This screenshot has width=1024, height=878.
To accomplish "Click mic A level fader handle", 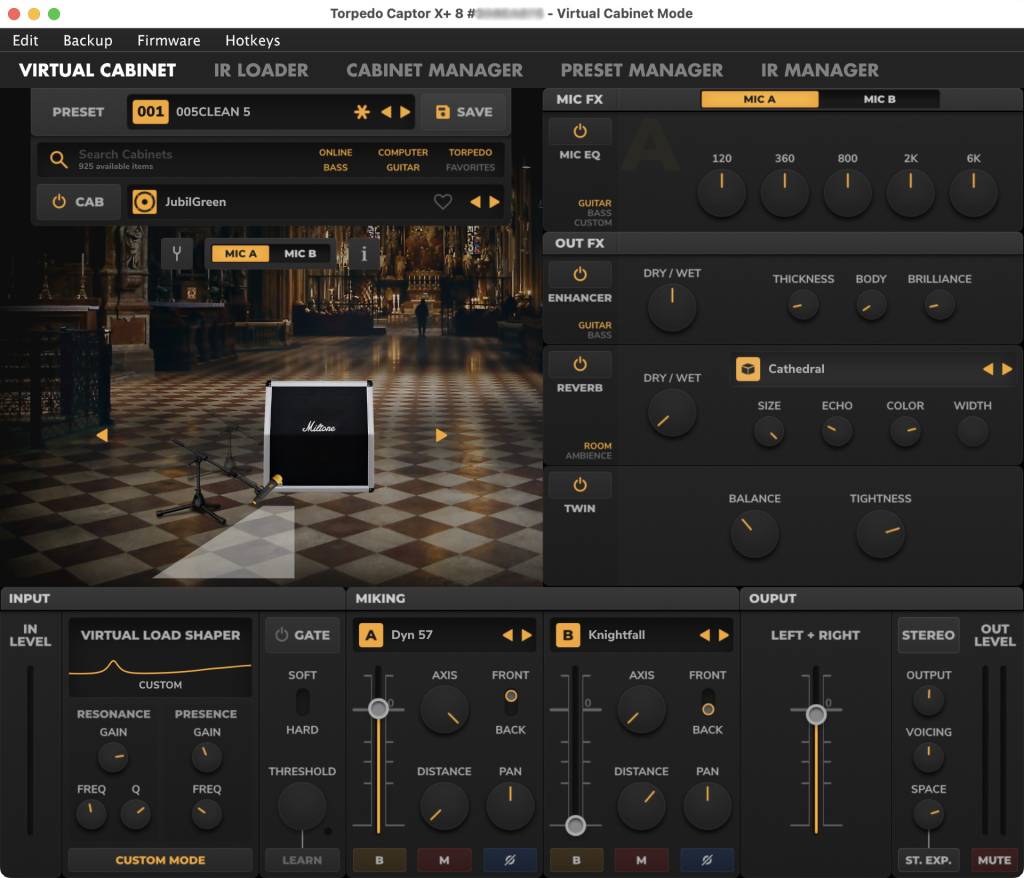I will (x=378, y=708).
